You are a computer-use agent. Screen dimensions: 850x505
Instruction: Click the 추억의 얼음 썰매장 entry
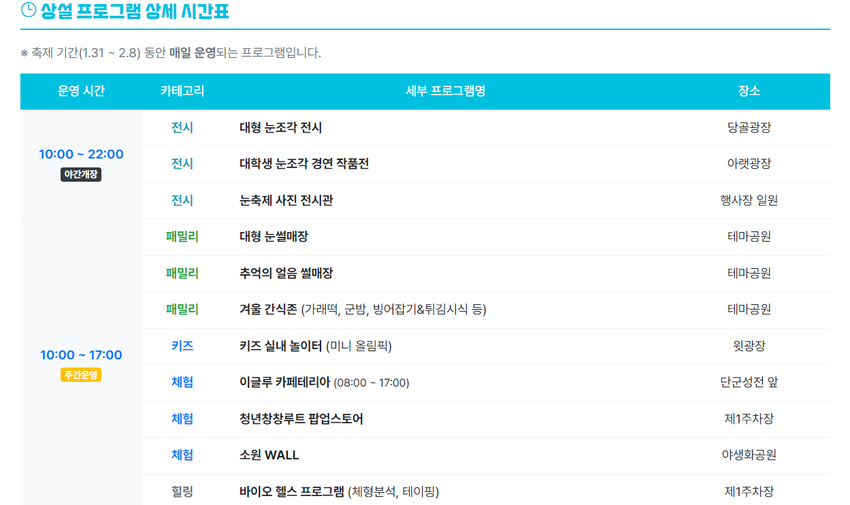(286, 273)
